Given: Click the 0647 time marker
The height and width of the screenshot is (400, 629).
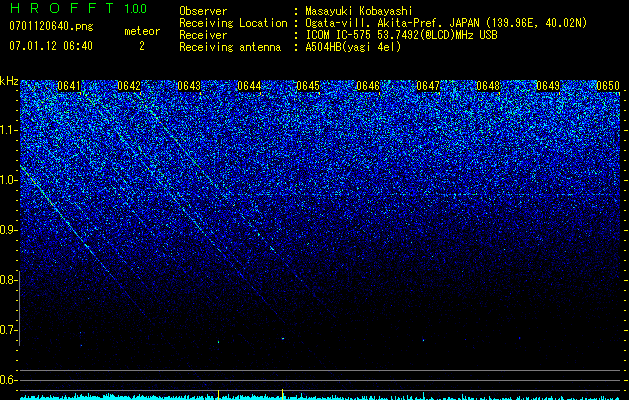Looking at the screenshot, I should tap(428, 86).
